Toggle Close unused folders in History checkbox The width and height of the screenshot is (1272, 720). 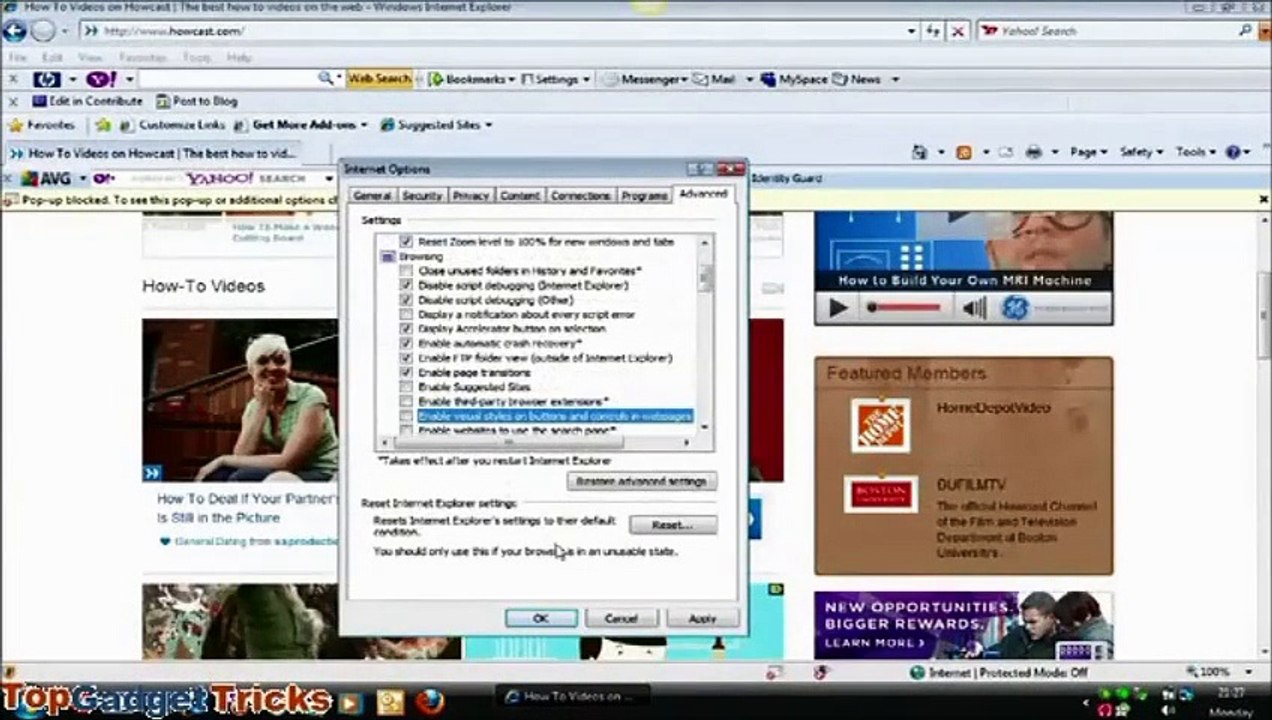coord(406,271)
